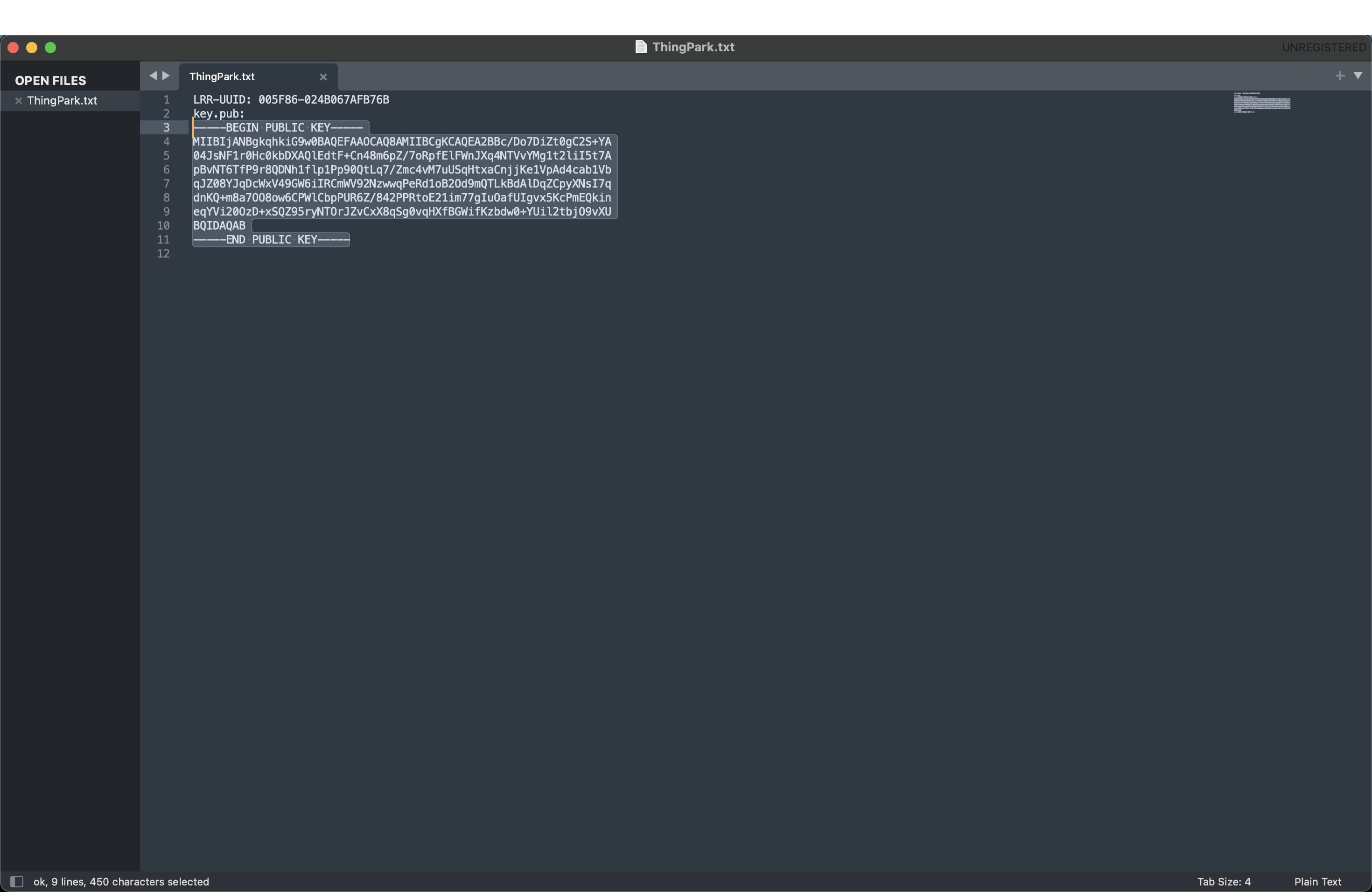
Task: Open the Tab Size: 4 selector
Action: pos(1223,882)
